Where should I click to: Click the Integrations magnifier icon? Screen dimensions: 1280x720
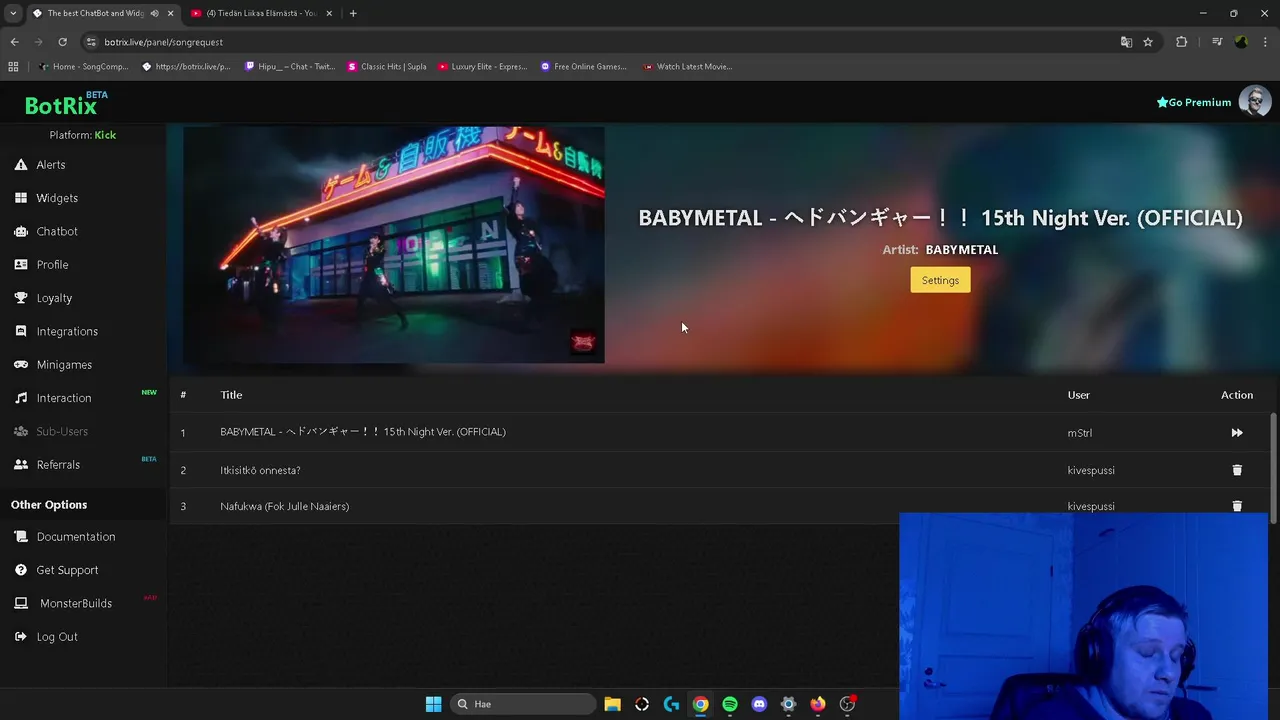click(21, 331)
